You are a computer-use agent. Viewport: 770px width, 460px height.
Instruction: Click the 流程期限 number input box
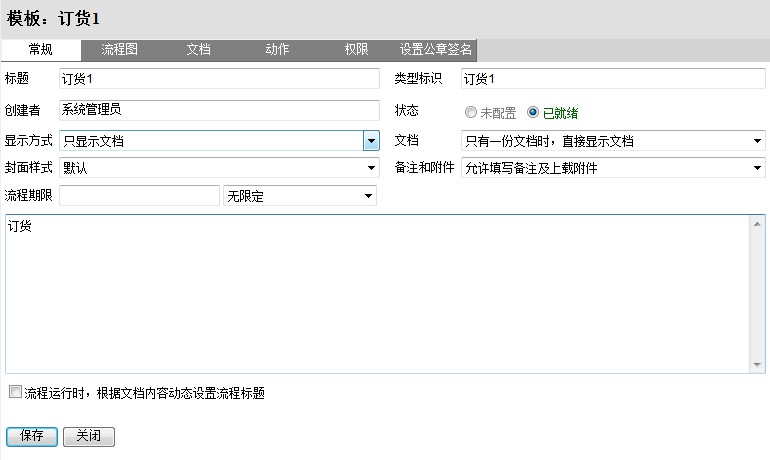pyautogui.click(x=138, y=196)
